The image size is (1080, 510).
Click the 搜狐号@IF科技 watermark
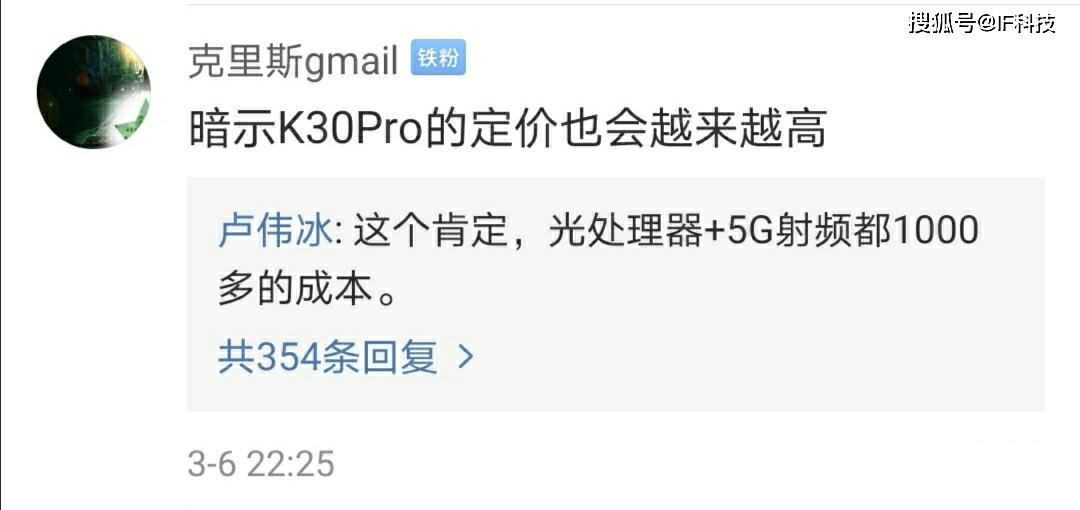pos(982,23)
